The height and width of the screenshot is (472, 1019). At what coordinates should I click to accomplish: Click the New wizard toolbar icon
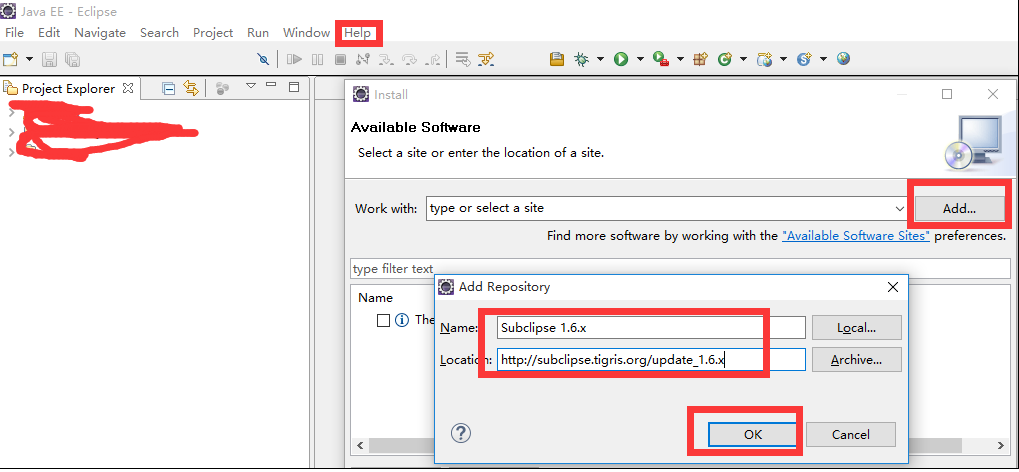tap(10, 60)
